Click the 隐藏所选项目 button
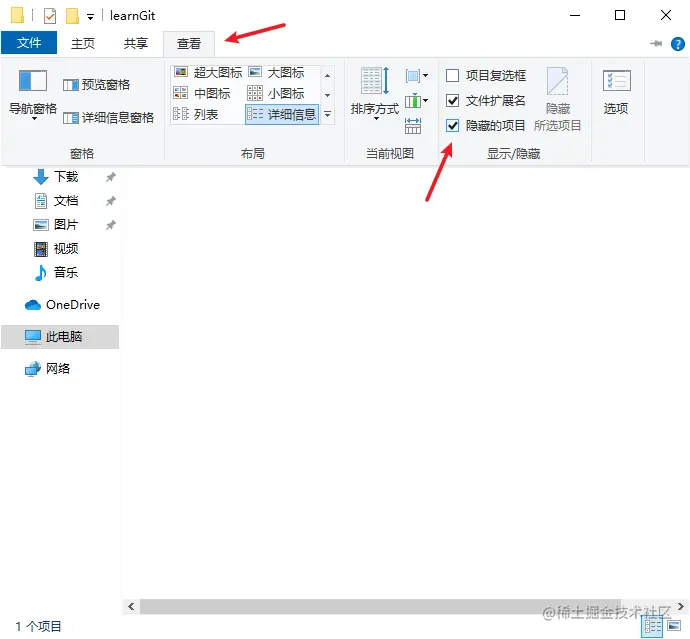Screen dimensions: 690x639 click(558, 99)
